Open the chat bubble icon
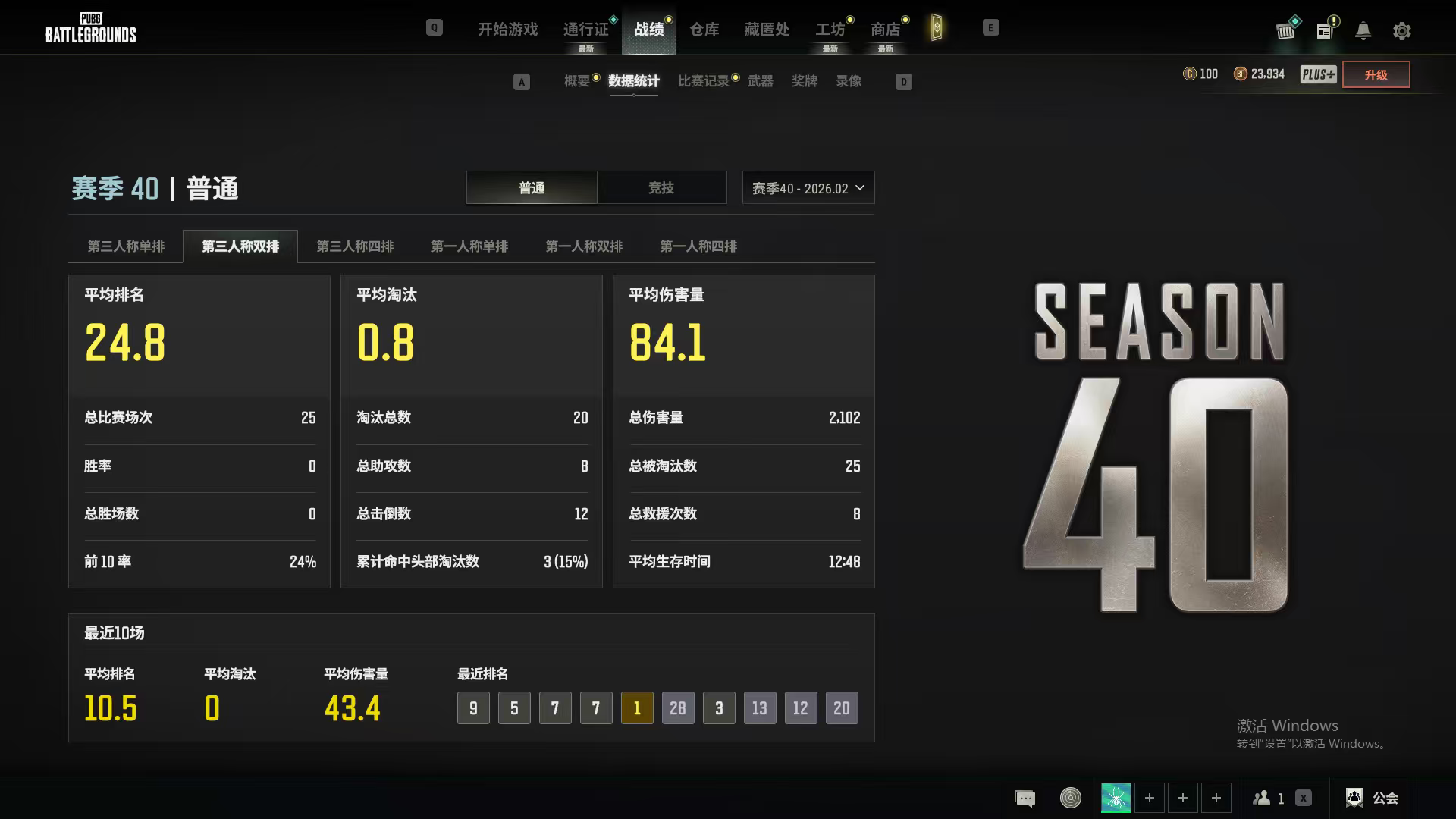Image resolution: width=1456 pixels, height=819 pixels. [1025, 798]
